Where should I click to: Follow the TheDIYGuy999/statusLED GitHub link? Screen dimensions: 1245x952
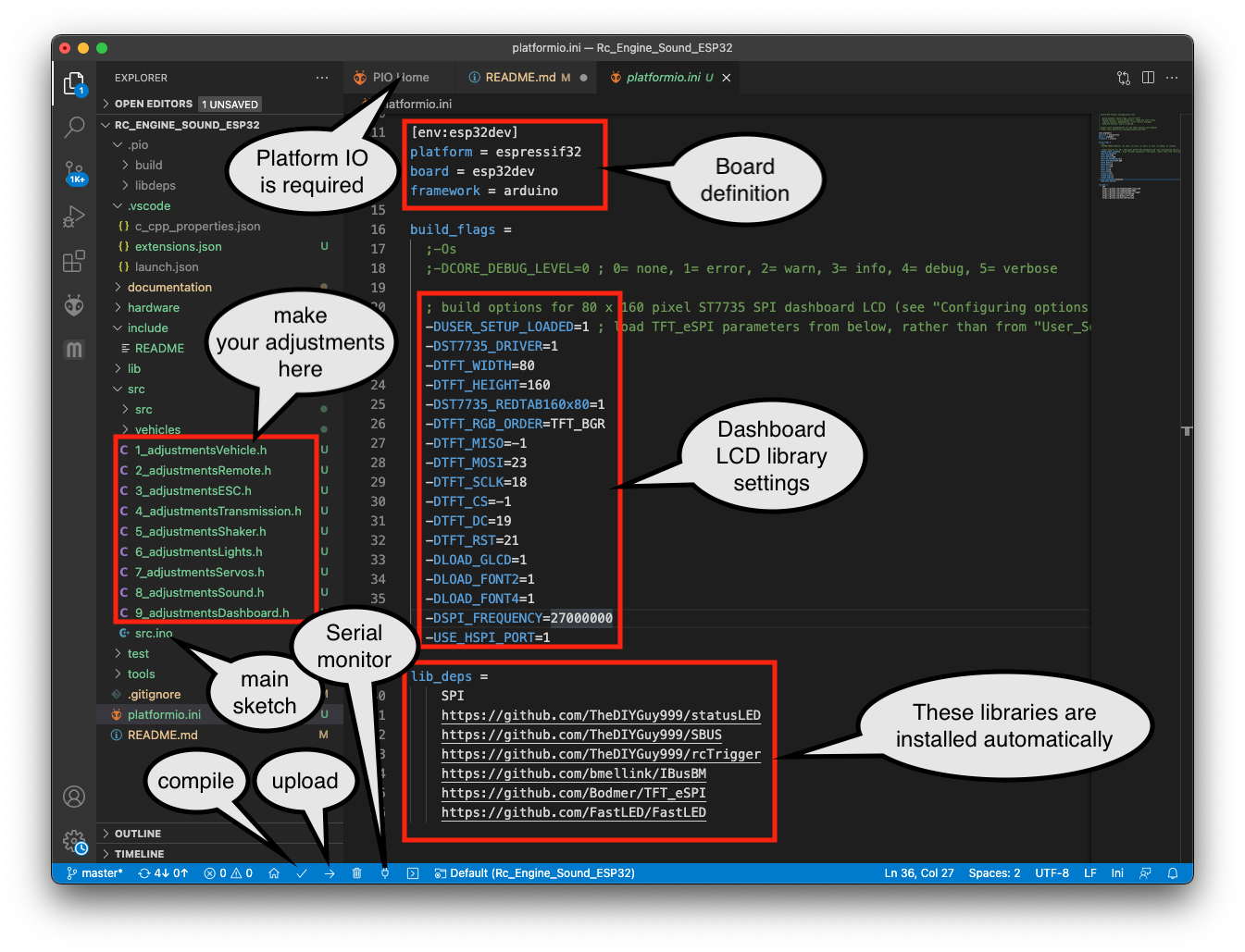pos(601,715)
